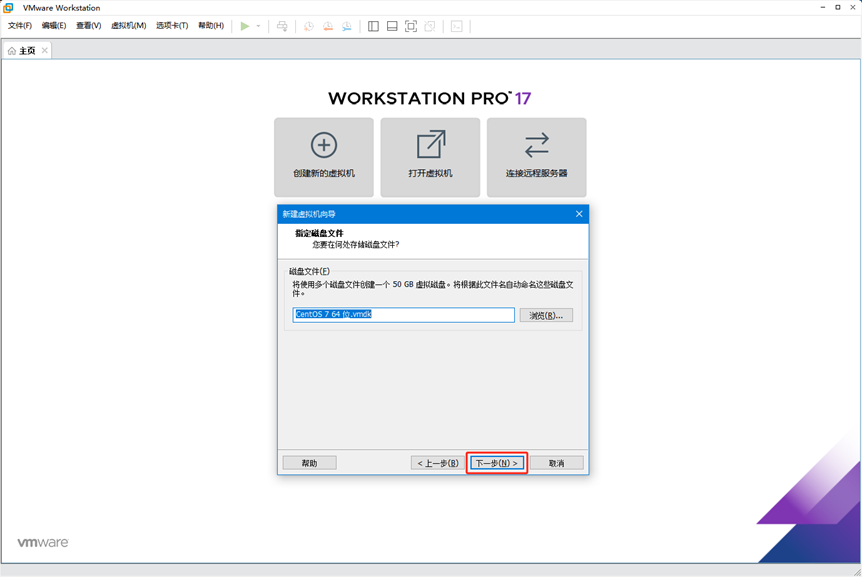The image size is (862, 577).
Task: Toggle the thumbnail bar view icon
Action: coord(392,26)
